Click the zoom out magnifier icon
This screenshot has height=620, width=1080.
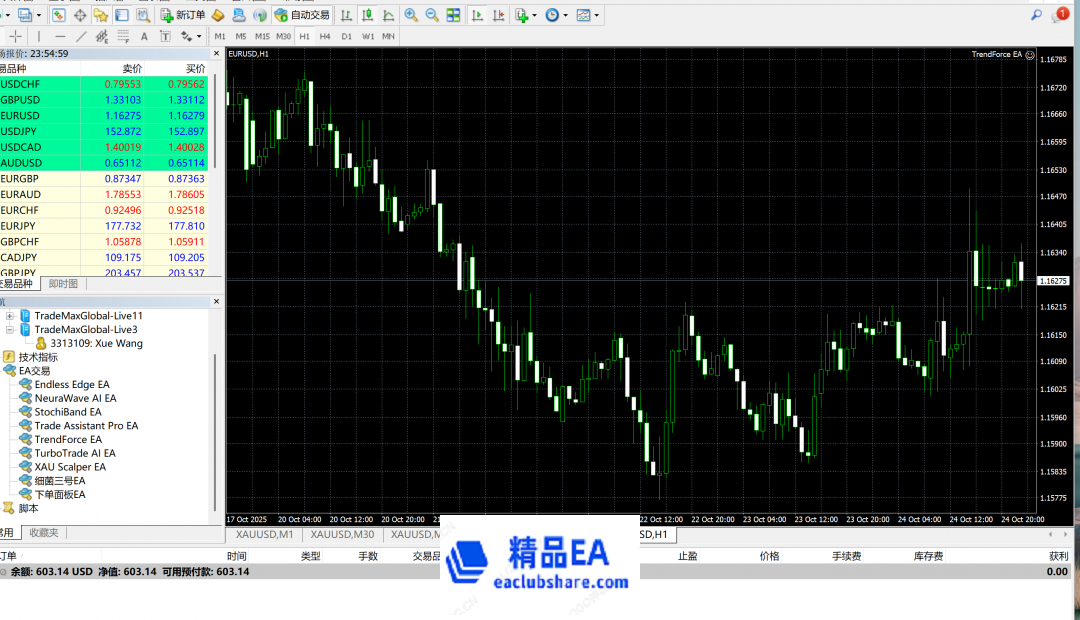(x=432, y=15)
